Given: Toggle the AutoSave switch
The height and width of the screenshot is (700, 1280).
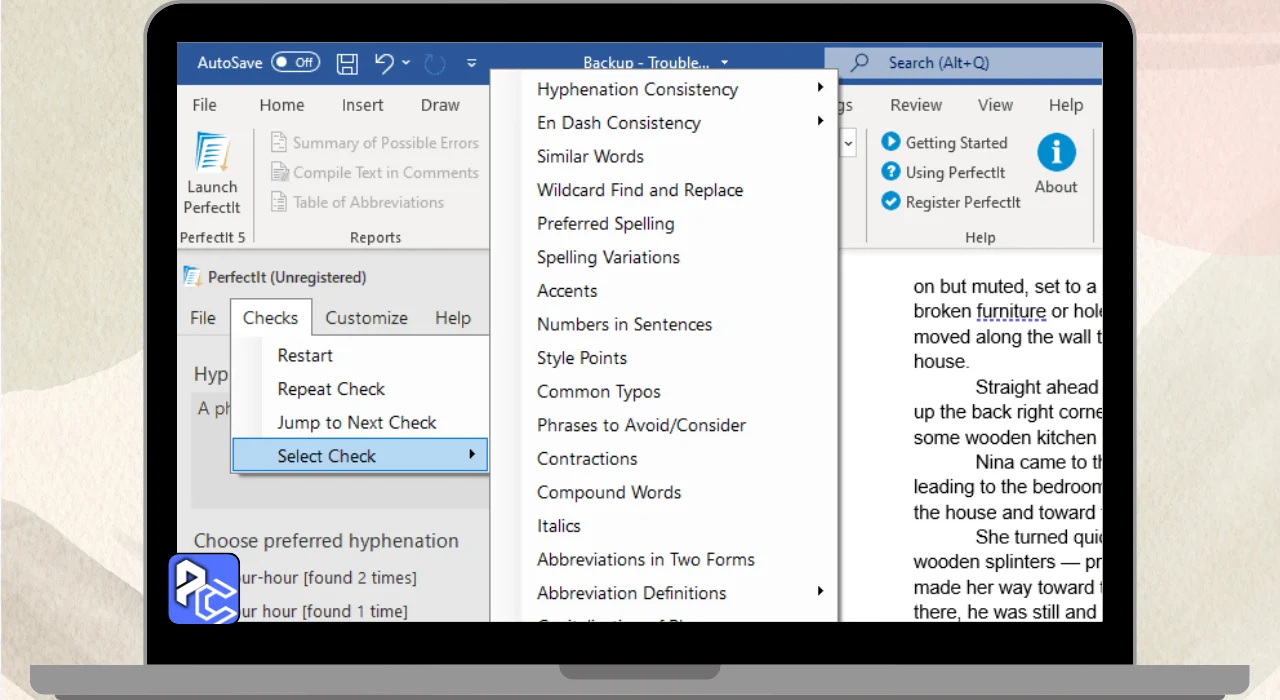Looking at the screenshot, I should (x=295, y=62).
